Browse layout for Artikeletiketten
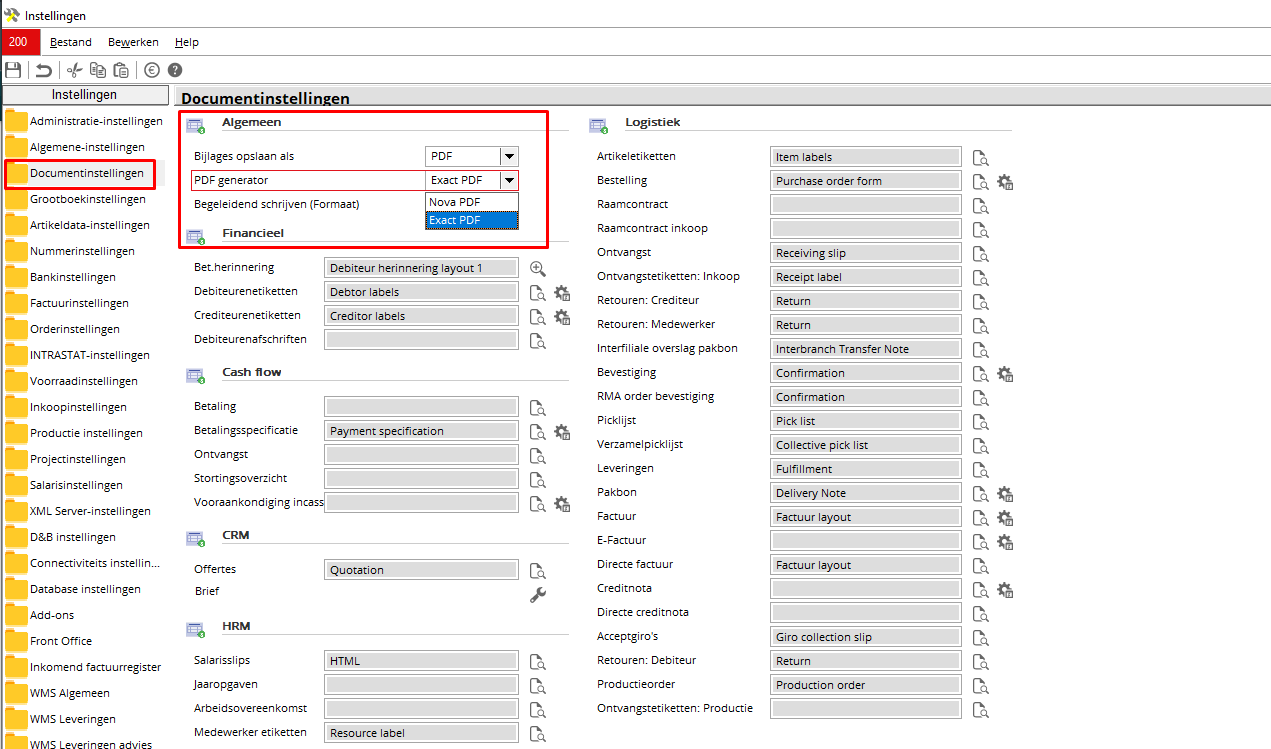Screen dimensions: 1271x749 click(982, 157)
